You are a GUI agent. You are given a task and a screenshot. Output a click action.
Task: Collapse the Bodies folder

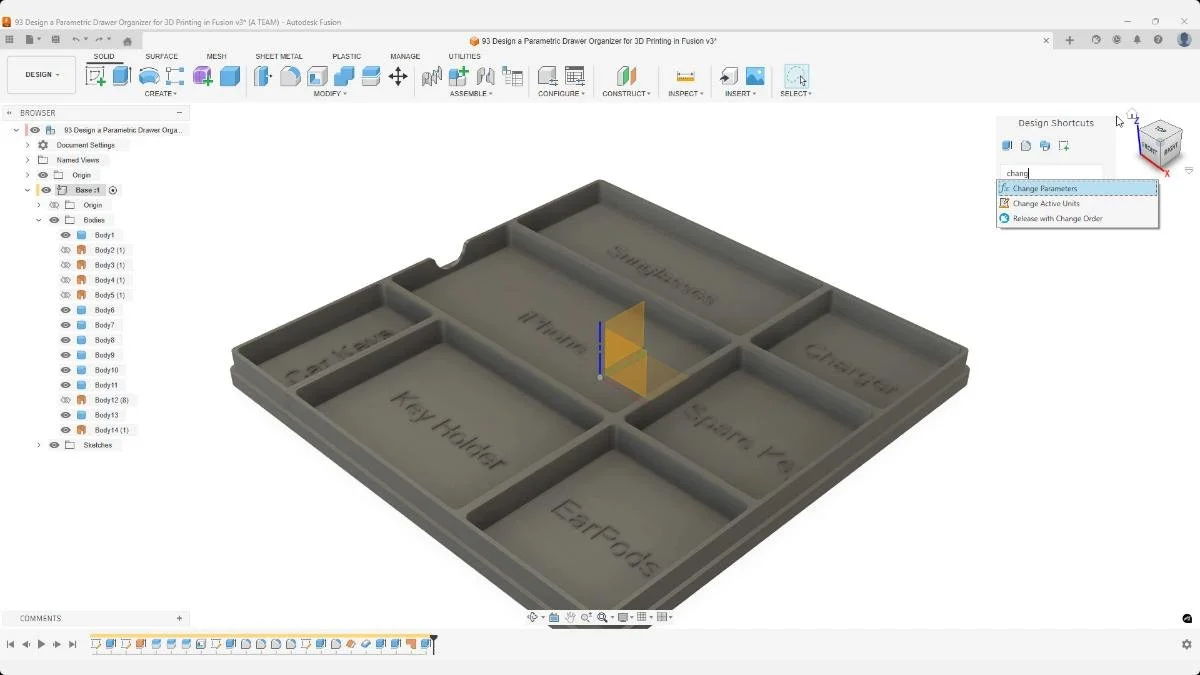click(39, 220)
